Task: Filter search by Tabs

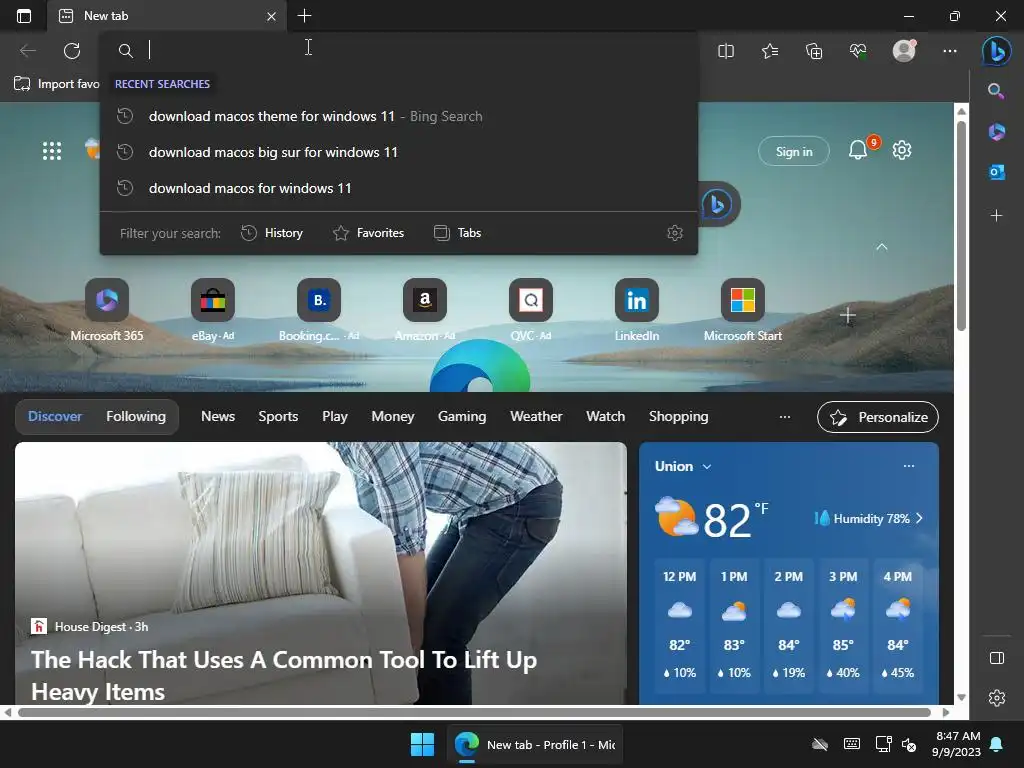Action: point(457,233)
